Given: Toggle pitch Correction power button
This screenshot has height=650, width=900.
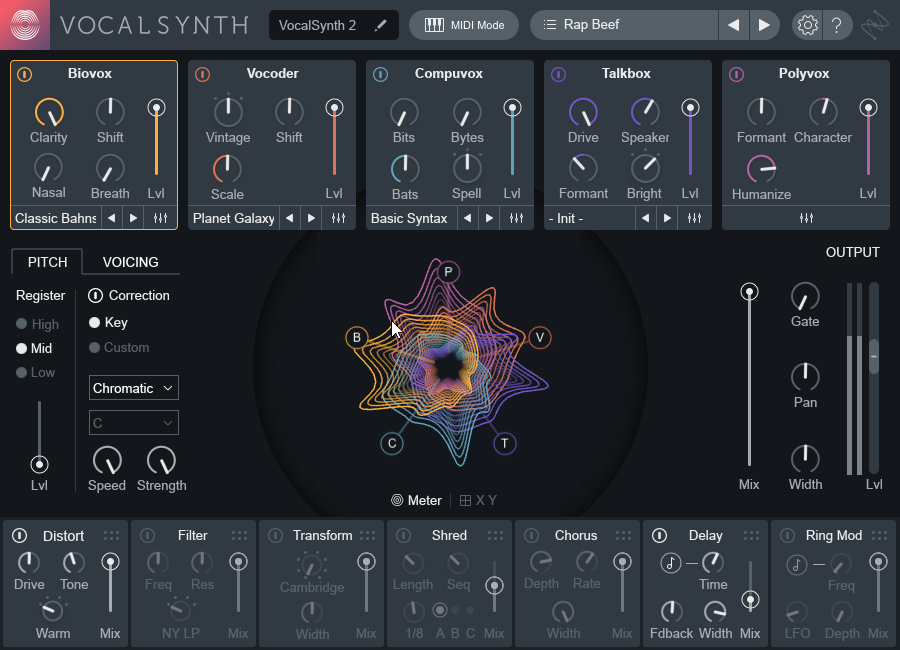Looking at the screenshot, I should pyautogui.click(x=95, y=295).
